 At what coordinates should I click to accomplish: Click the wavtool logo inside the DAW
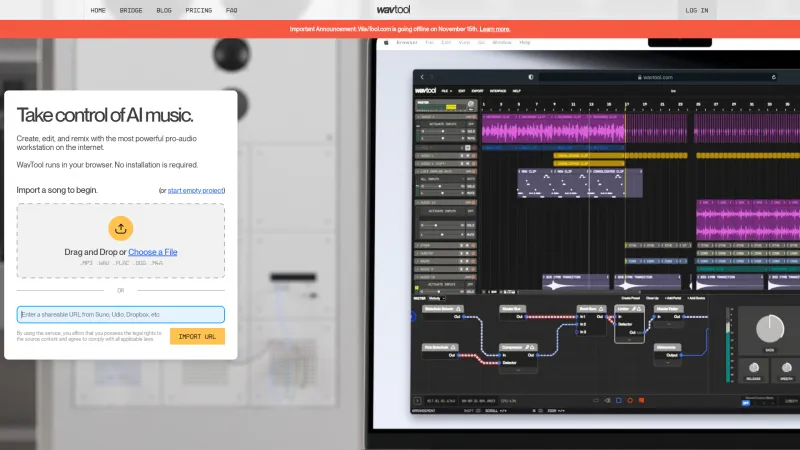(x=426, y=90)
